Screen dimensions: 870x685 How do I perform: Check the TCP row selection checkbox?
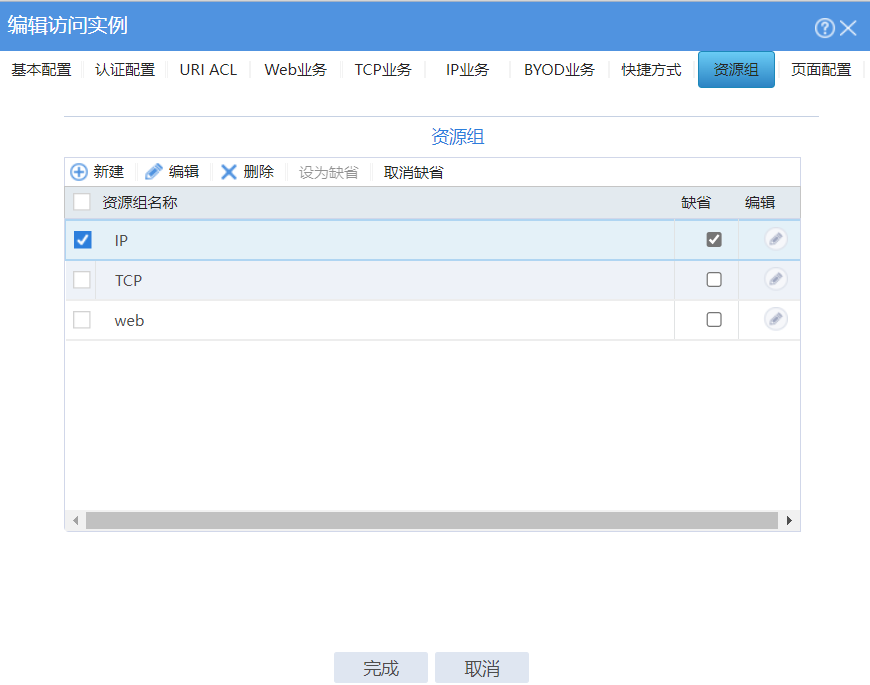(82, 280)
